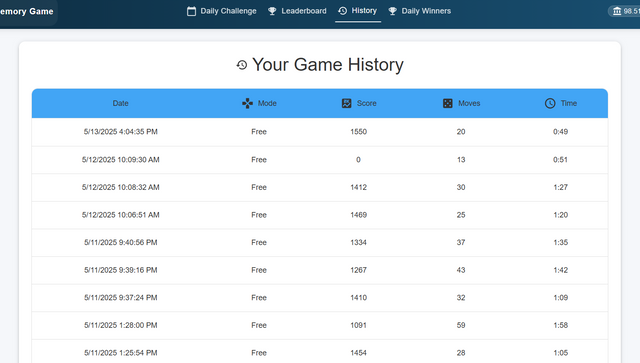Viewport: 640px width, 363px height.
Task: Open the Daily Challenge tab
Action: [222, 11]
